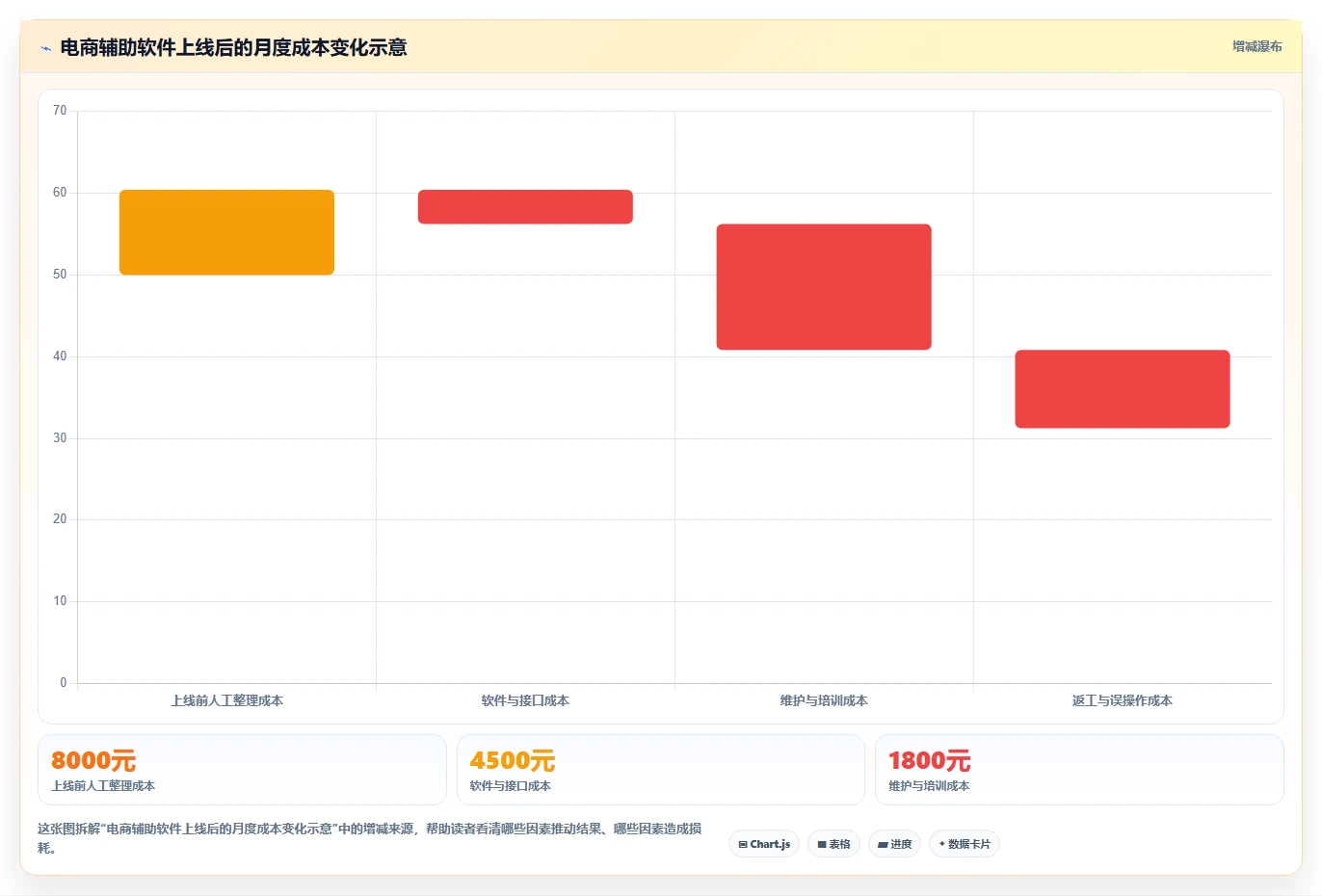Click the y-axis value 50
The height and width of the screenshot is (896, 1322).
point(60,275)
